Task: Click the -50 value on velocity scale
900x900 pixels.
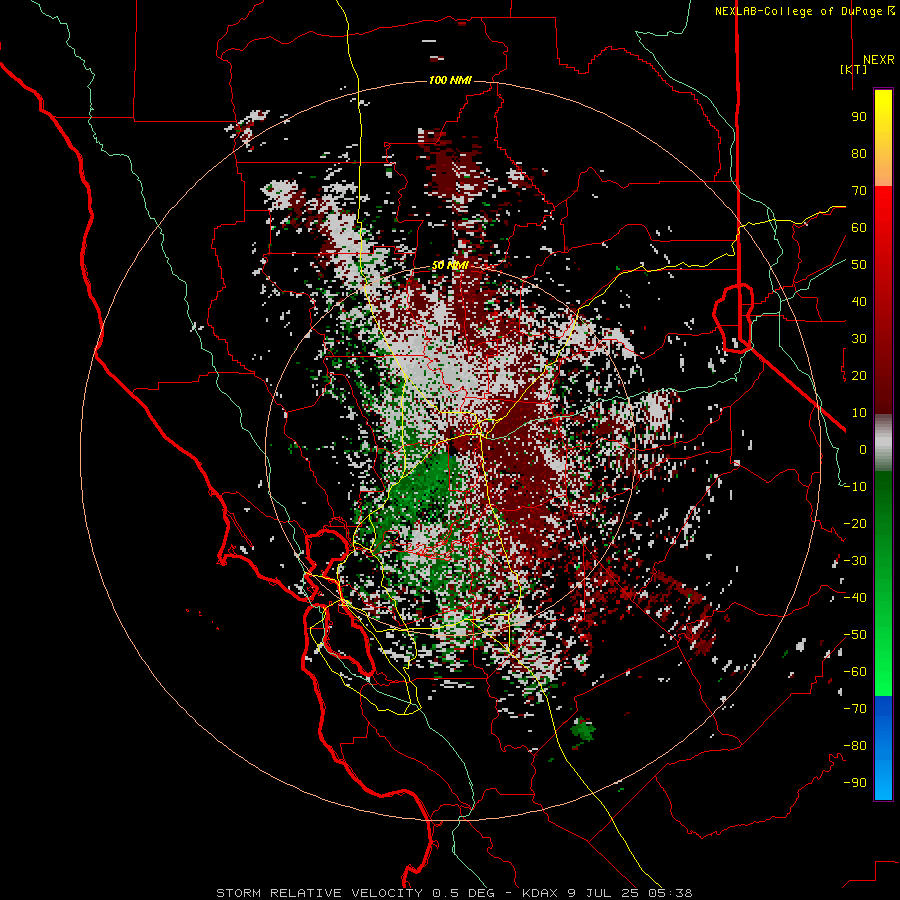Action: 855,635
